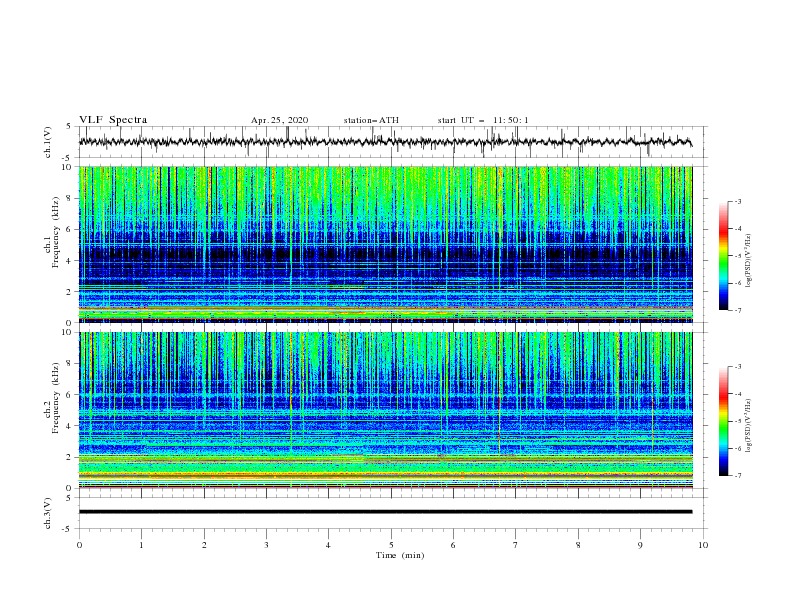Click the "ch.3(V)" axis label
This screenshot has height=612, width=792.
pos(48,513)
